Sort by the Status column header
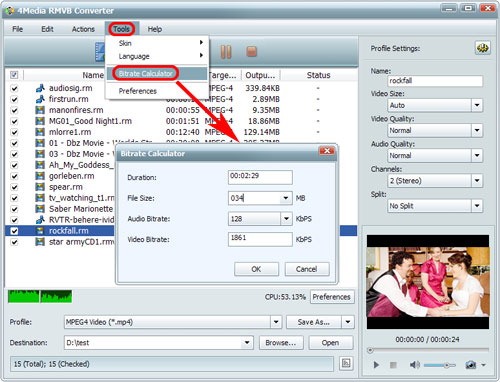The width and height of the screenshot is (500, 382). click(318, 75)
